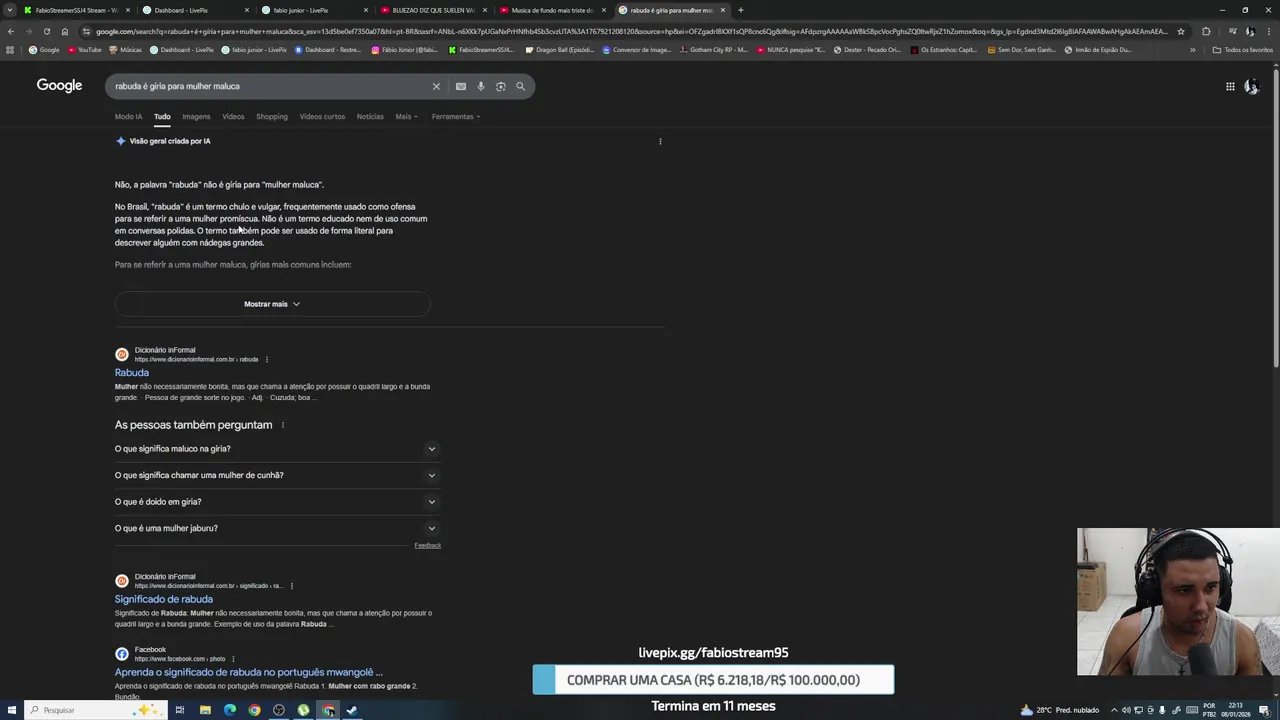Bookmark this page with the star

[1181, 31]
